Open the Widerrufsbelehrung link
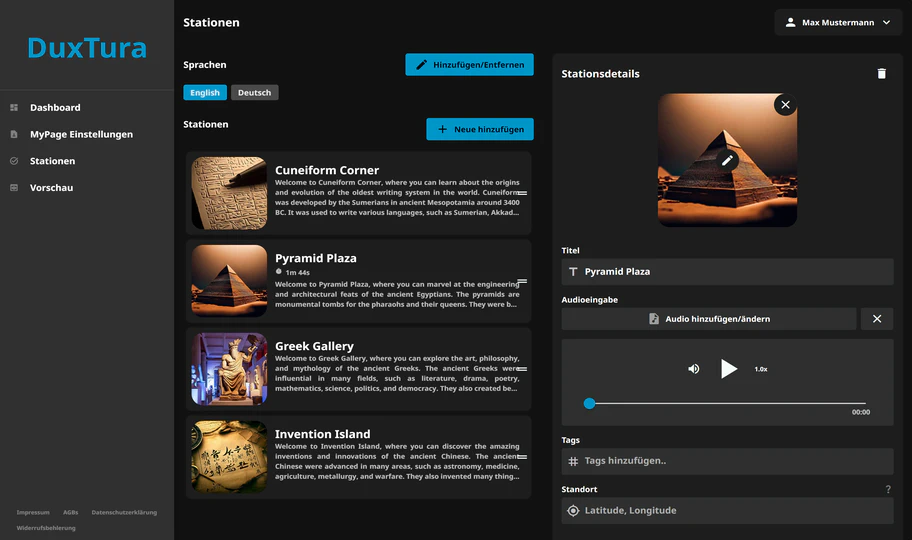Image resolution: width=912 pixels, height=540 pixels. pos(46,528)
